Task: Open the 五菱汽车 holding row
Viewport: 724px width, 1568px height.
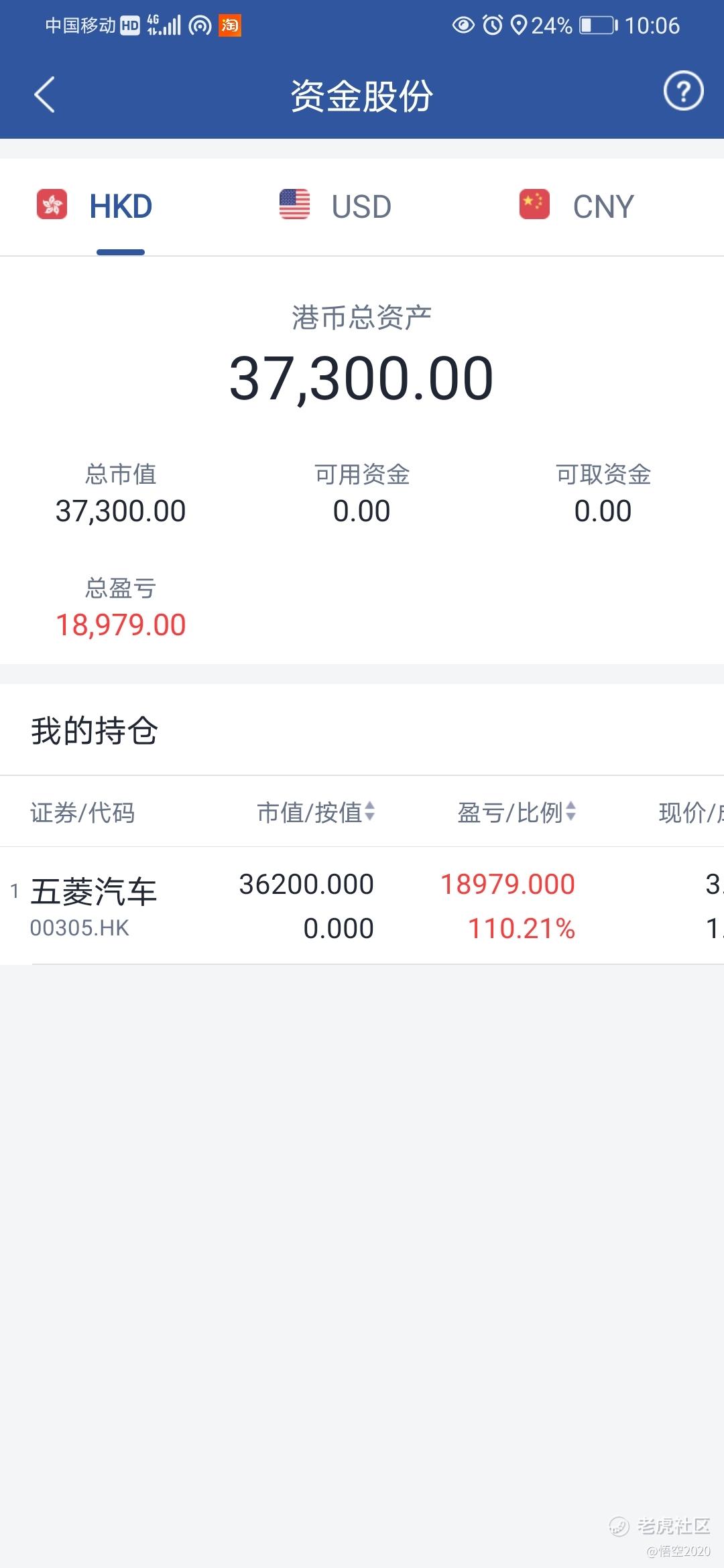Action: pos(362,905)
